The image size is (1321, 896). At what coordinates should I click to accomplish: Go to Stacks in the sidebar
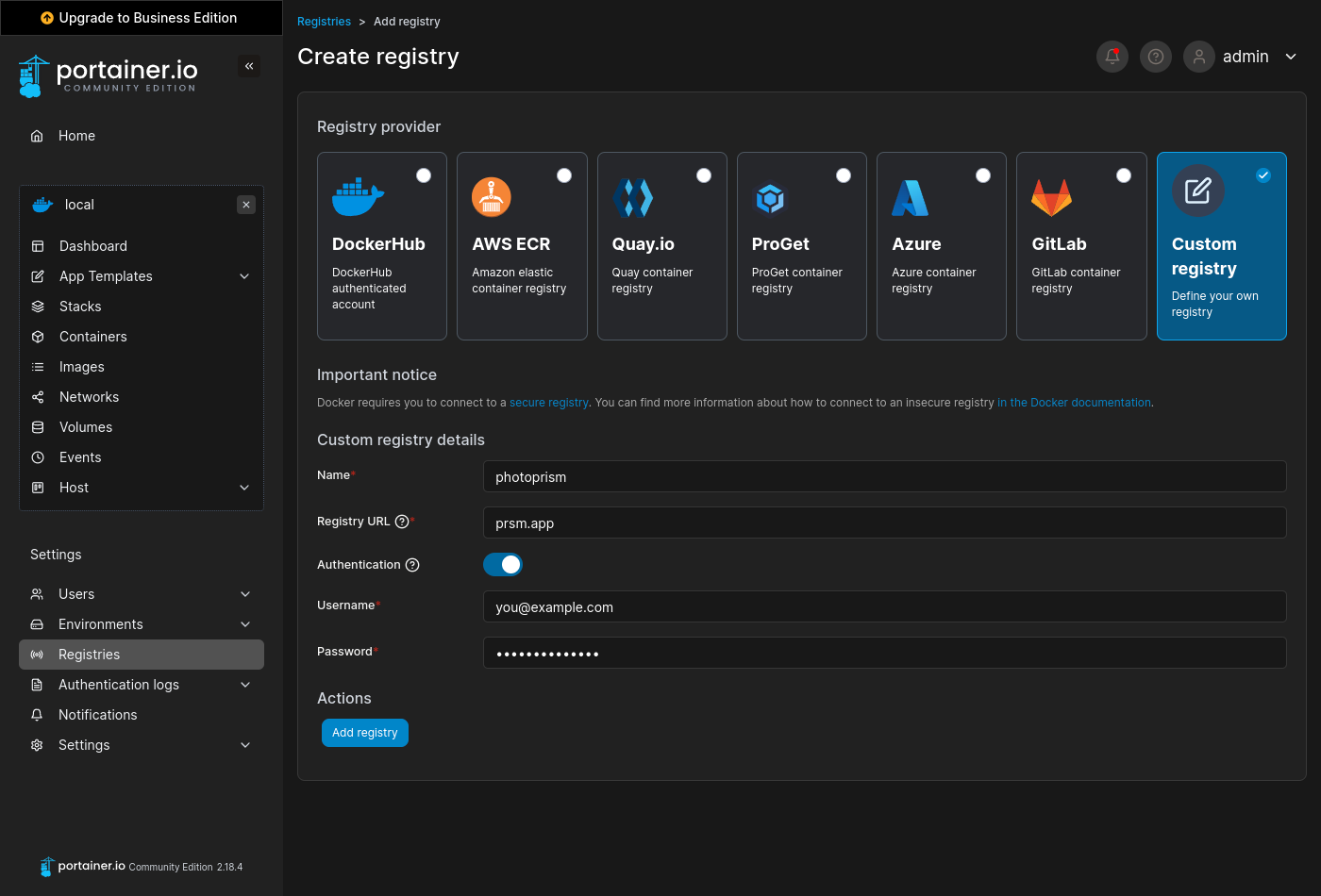pos(80,307)
